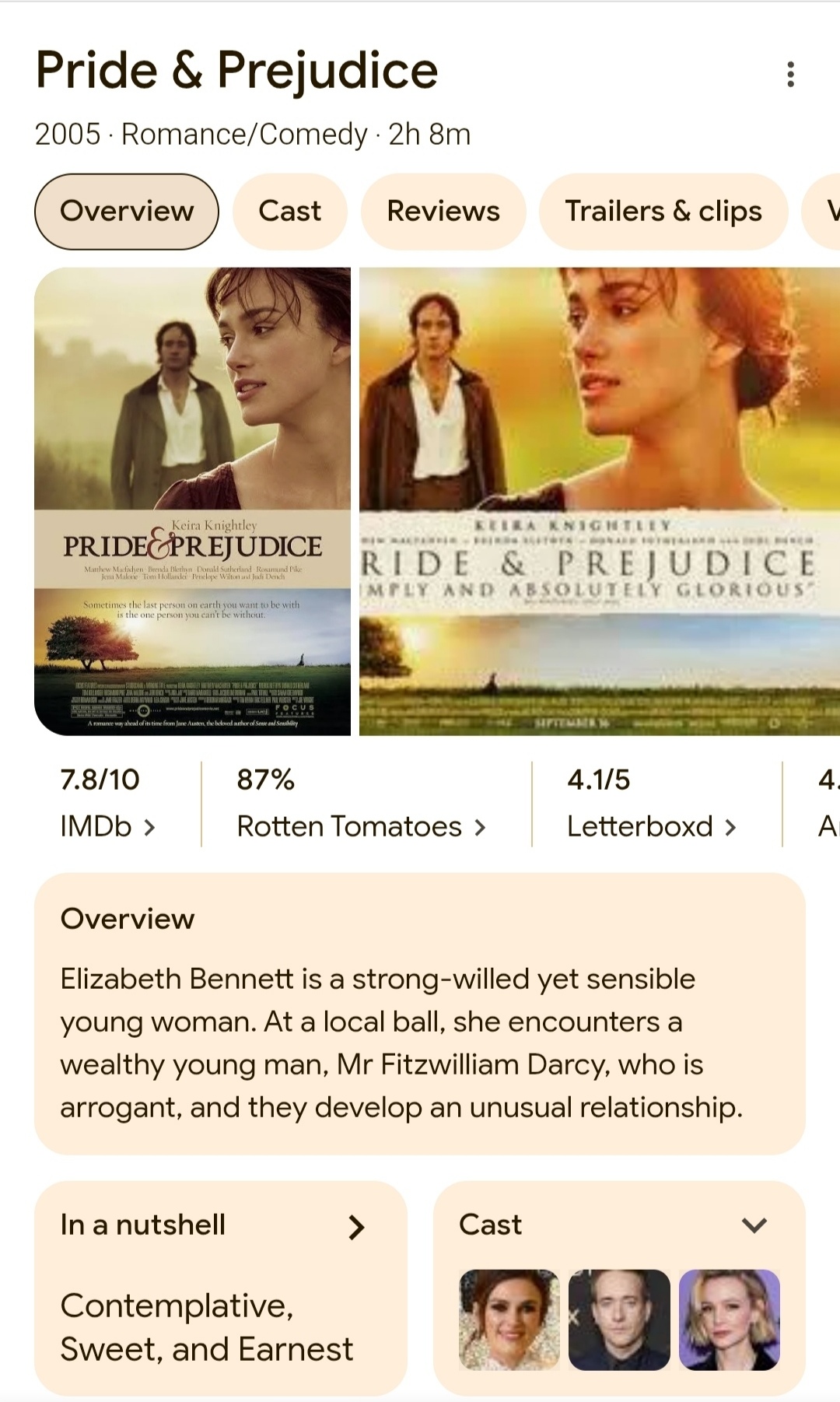Switch to the Cast tab

tap(289, 212)
